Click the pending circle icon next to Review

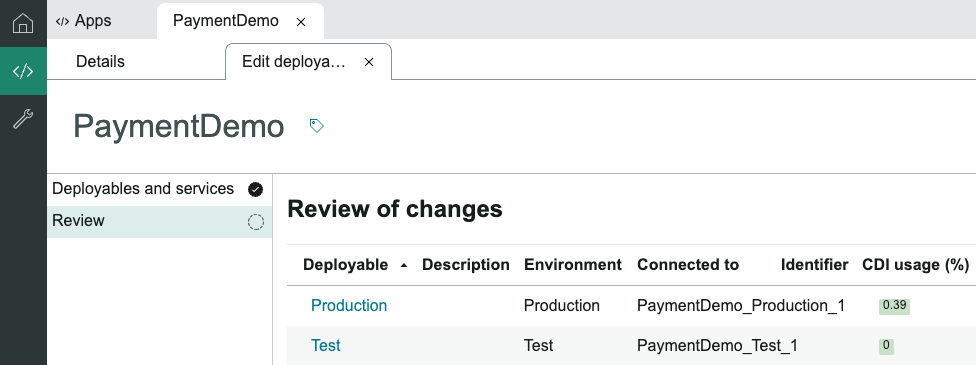(x=256, y=222)
